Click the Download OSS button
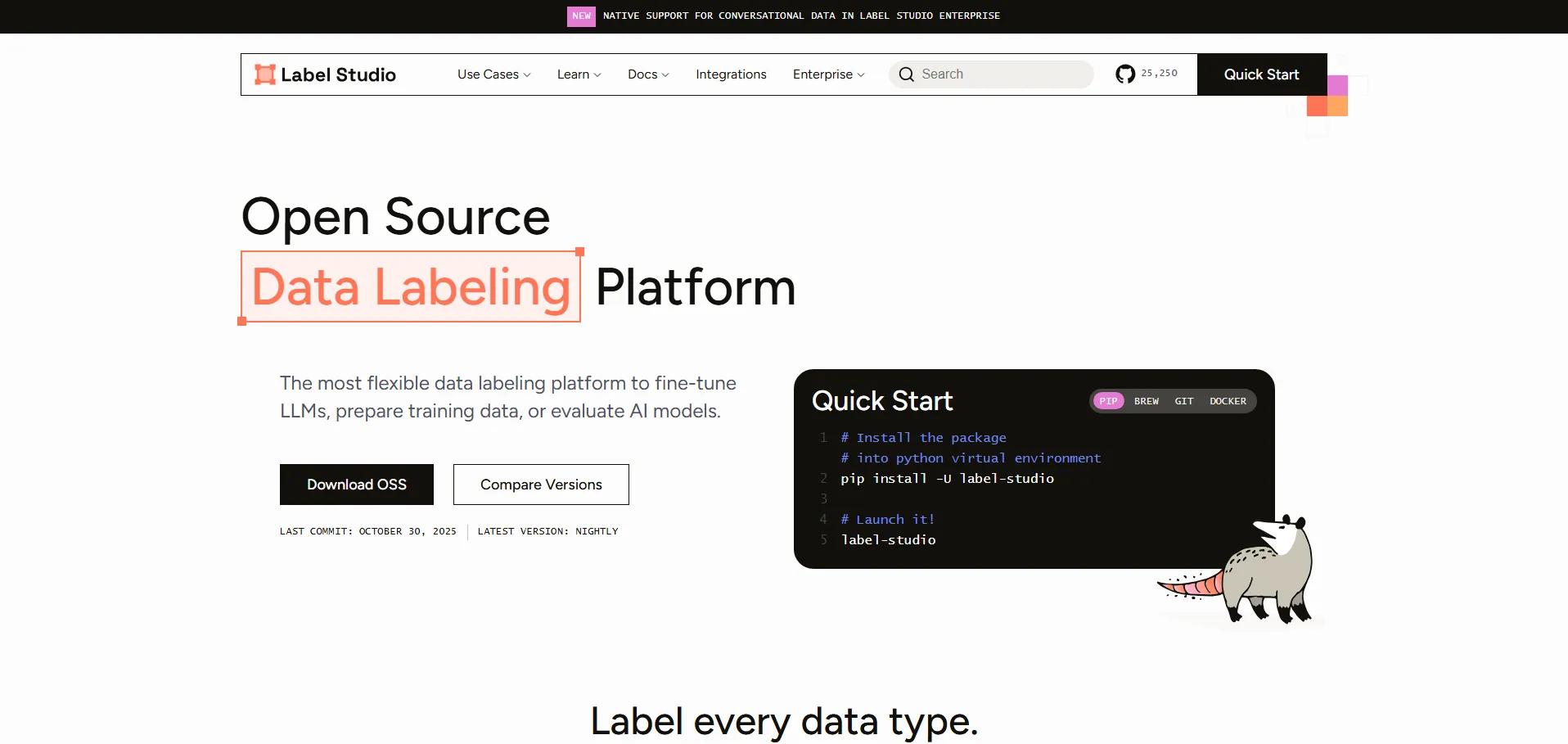The width and height of the screenshot is (1568, 744). click(x=357, y=485)
